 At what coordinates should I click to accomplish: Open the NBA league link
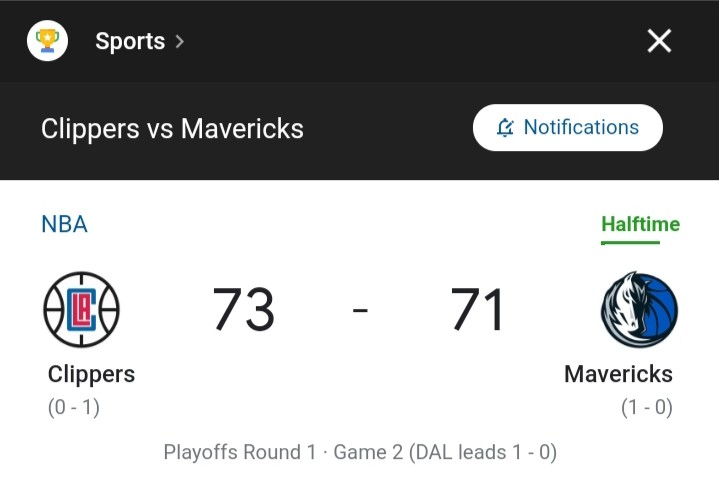coord(64,224)
